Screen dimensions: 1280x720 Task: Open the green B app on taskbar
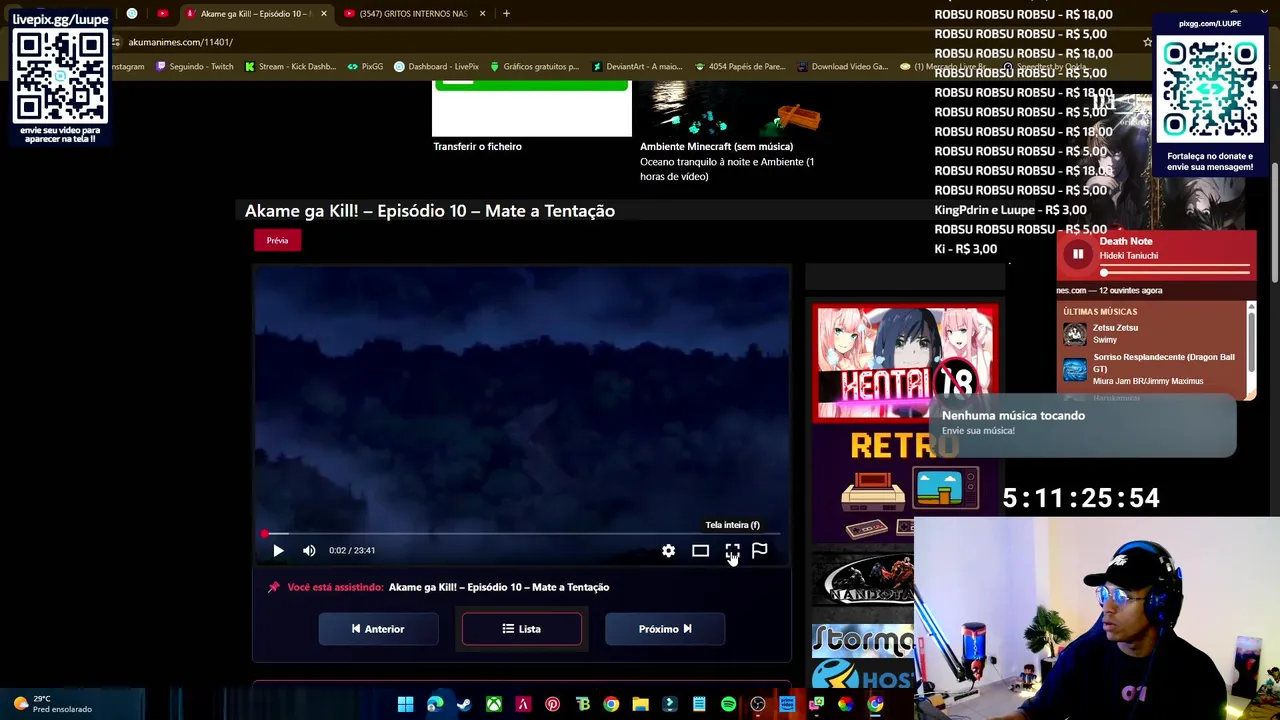pyautogui.click(x=582, y=705)
